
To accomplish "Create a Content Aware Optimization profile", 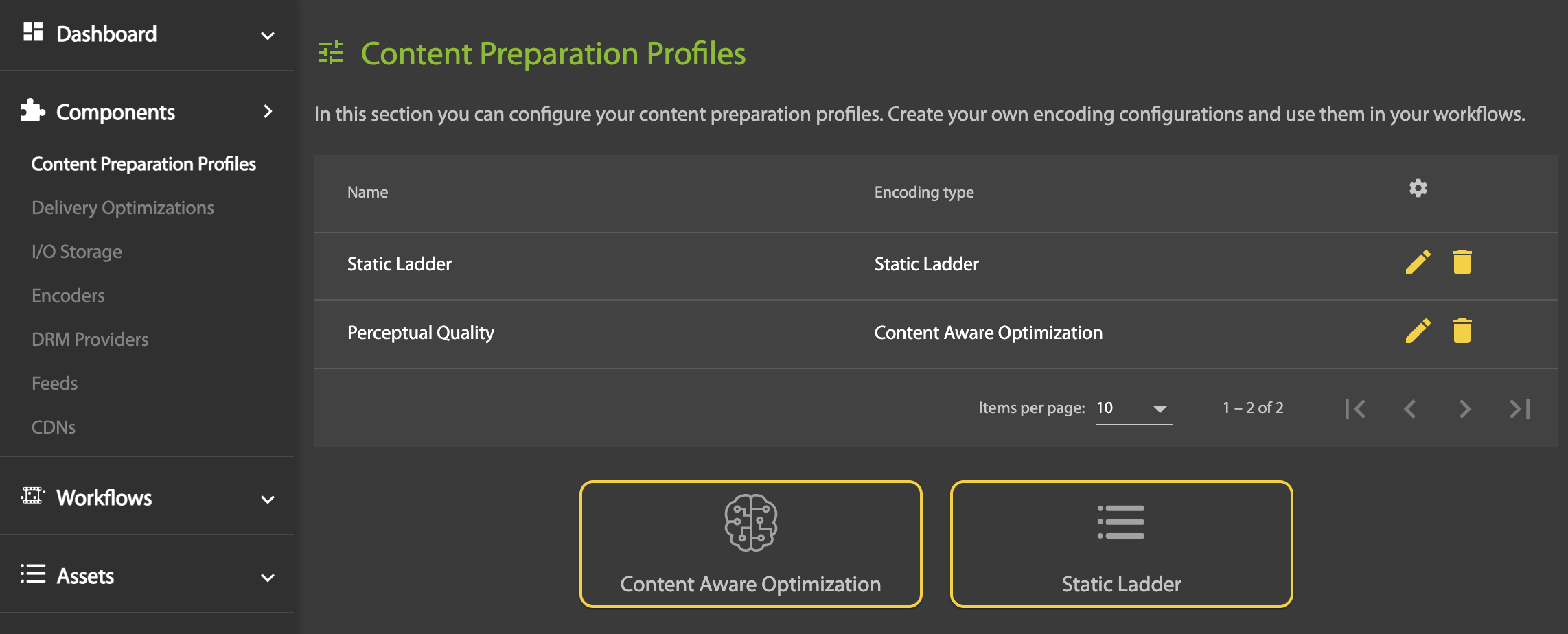I will pos(750,544).
